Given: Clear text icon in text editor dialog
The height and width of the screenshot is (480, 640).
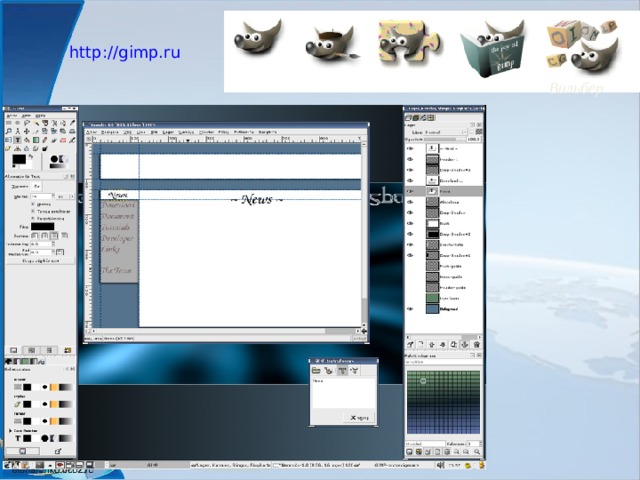Looking at the screenshot, I should [328, 371].
